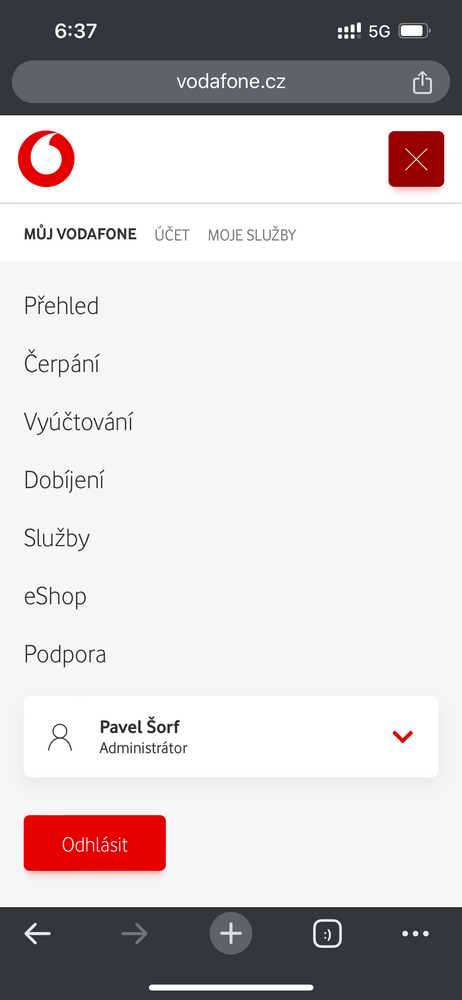Screen dimensions: 462x1000
Task: Close the menu with the red X
Action: click(x=416, y=159)
